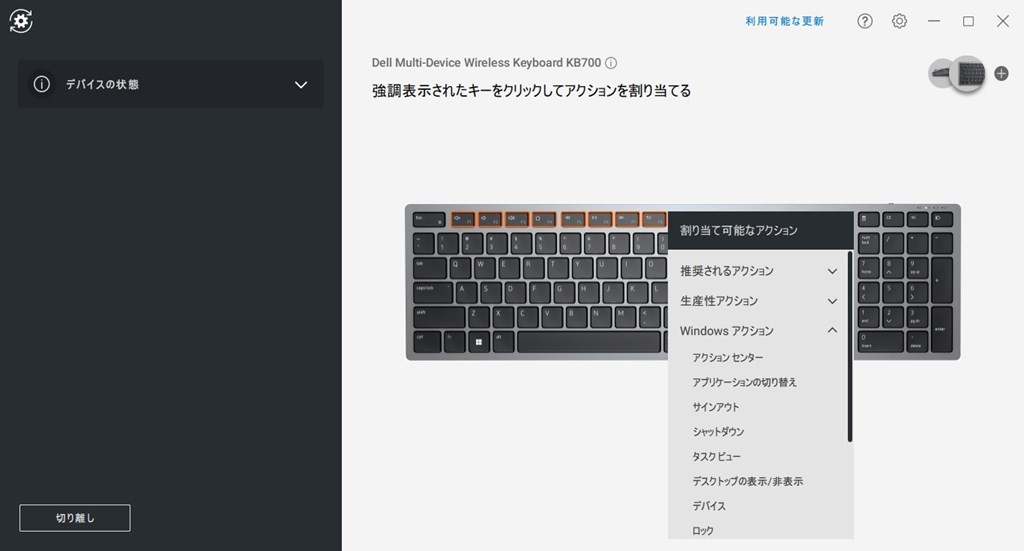Choose アクション センター action

tap(728, 358)
